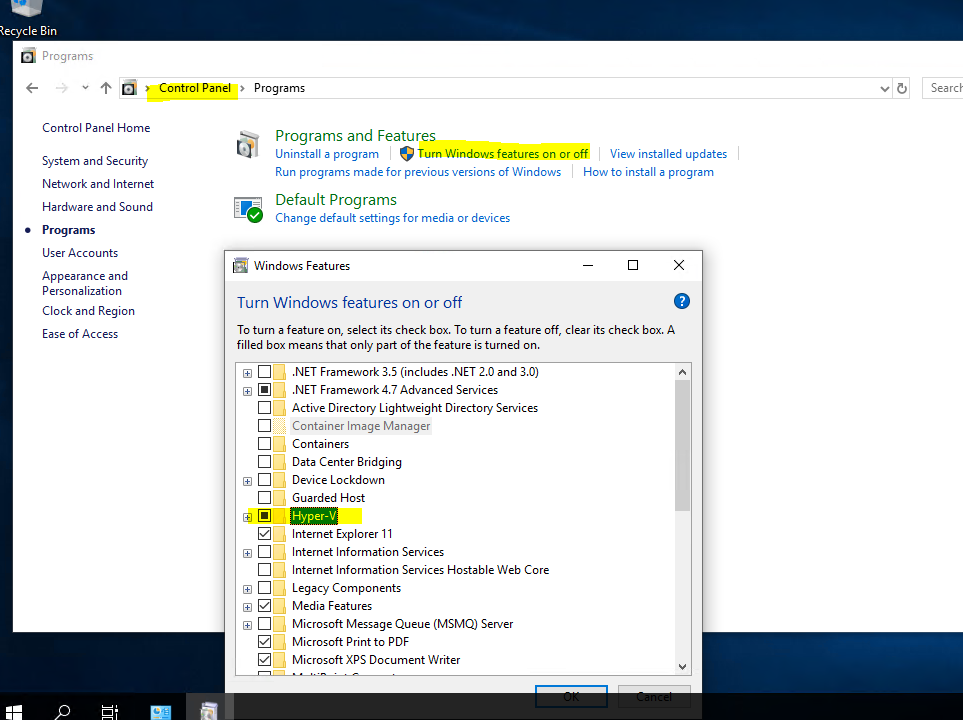Check .NET Framework 3.5 checkbox
Screen dimensions: 963x720
[264, 372]
